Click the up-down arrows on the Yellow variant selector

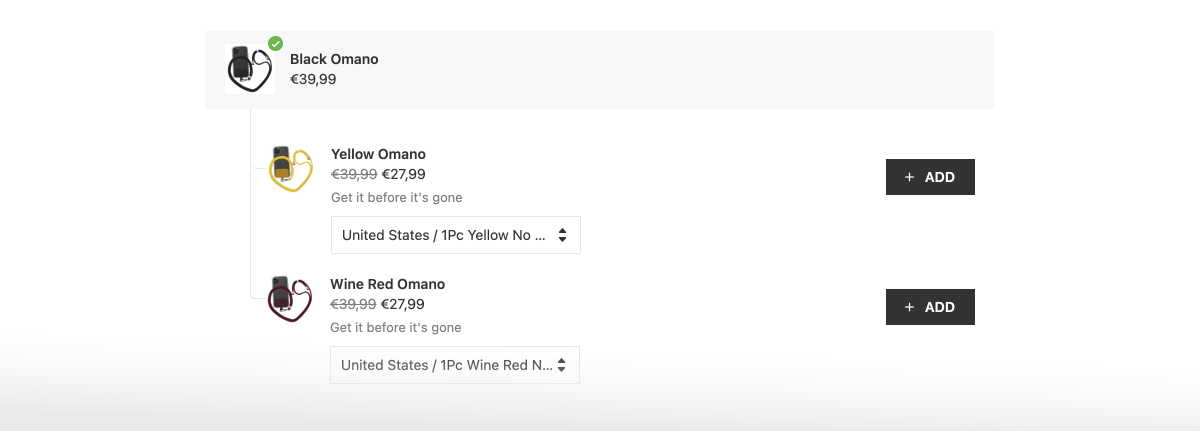pyautogui.click(x=562, y=235)
